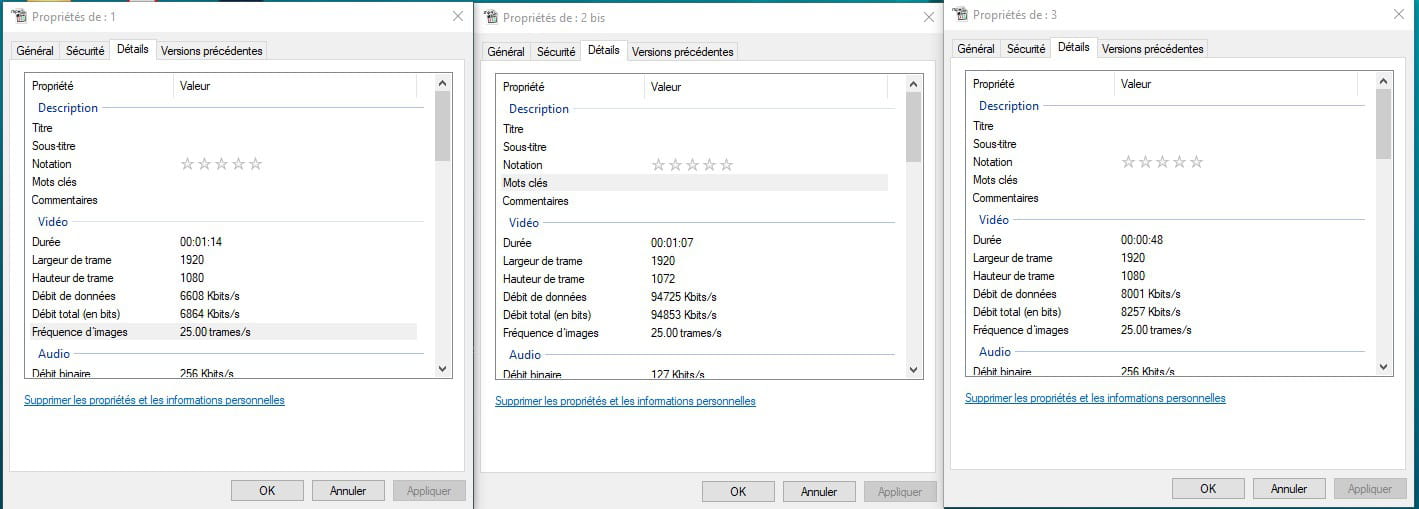1419x509 pixels.
Task: Open the Sécurité tab in "Propriétés de : 2 bis"
Action: click(x=555, y=52)
